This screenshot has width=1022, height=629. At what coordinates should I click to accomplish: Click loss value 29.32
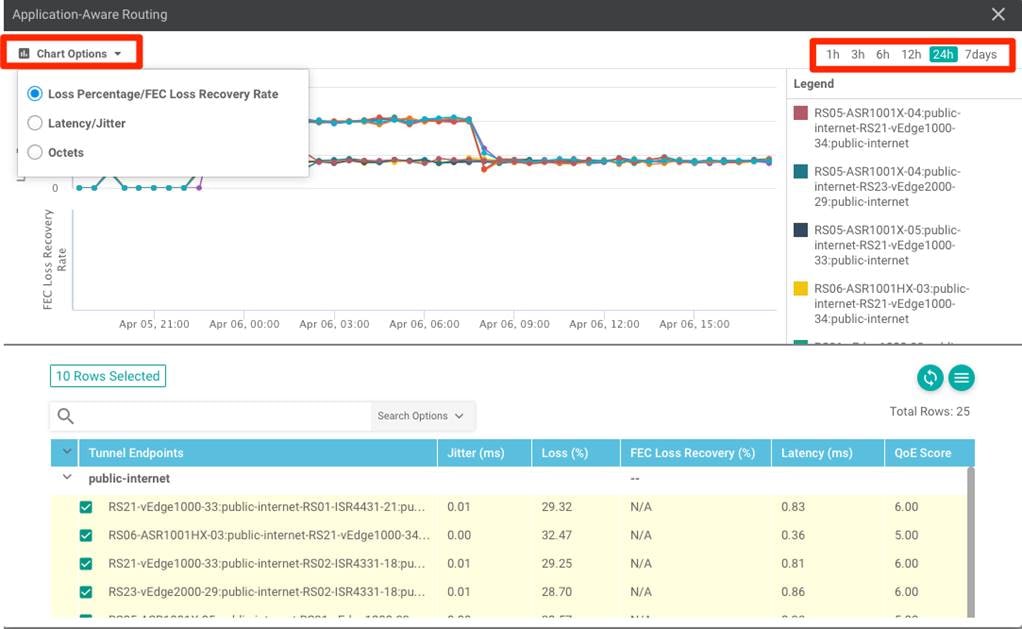pos(556,506)
